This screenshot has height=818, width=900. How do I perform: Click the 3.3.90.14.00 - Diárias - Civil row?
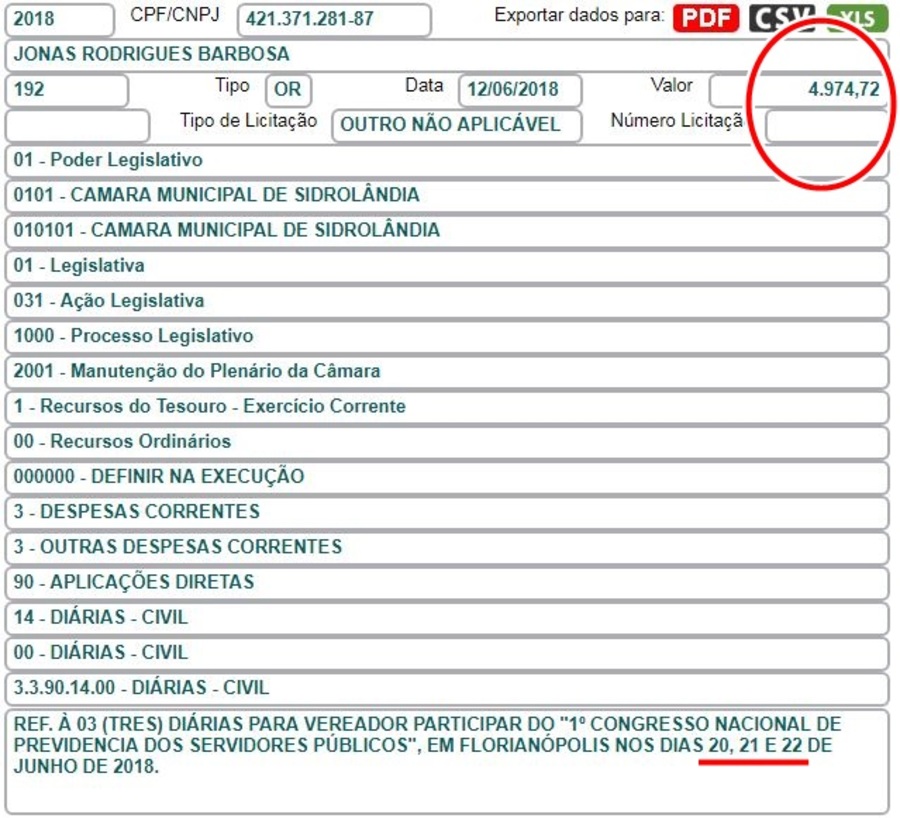tap(445, 688)
